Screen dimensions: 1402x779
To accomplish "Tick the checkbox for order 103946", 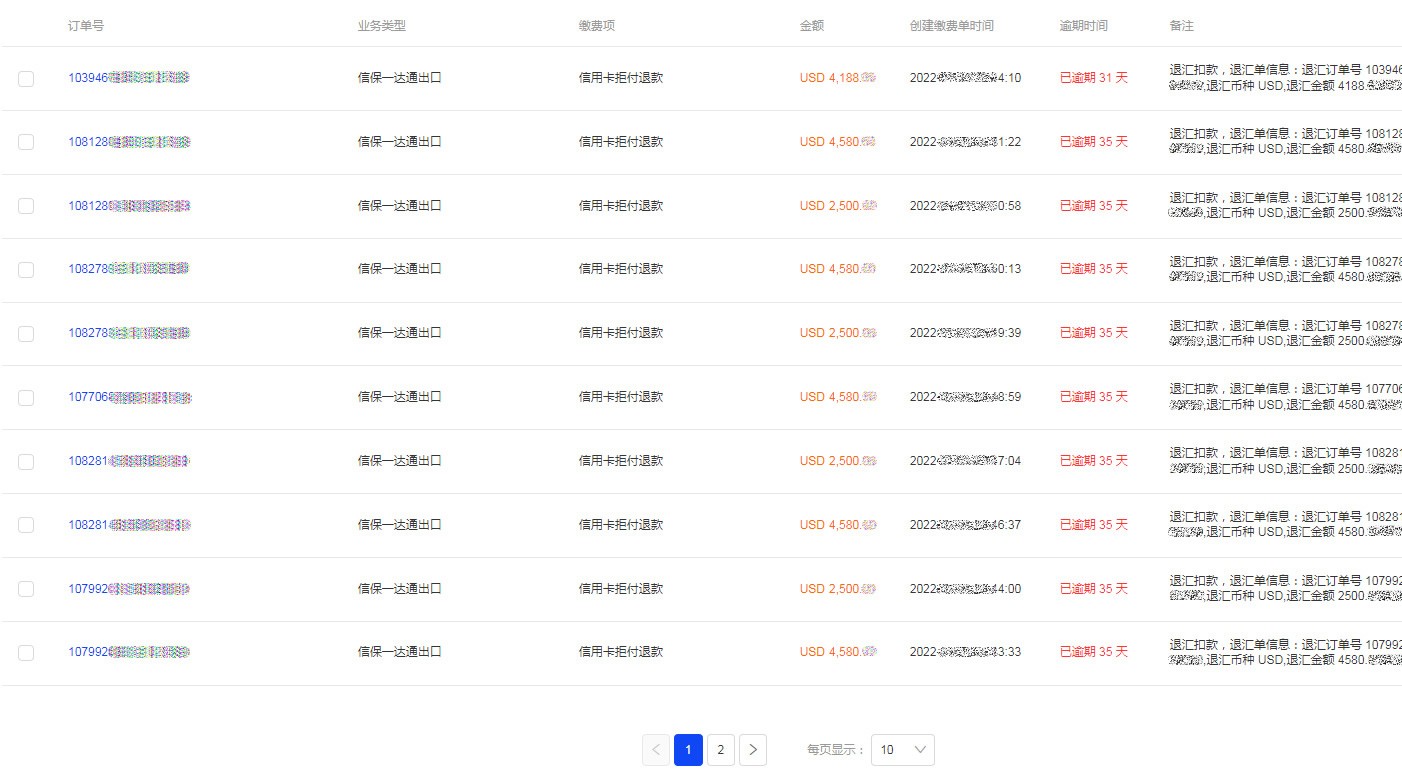I will (x=26, y=79).
